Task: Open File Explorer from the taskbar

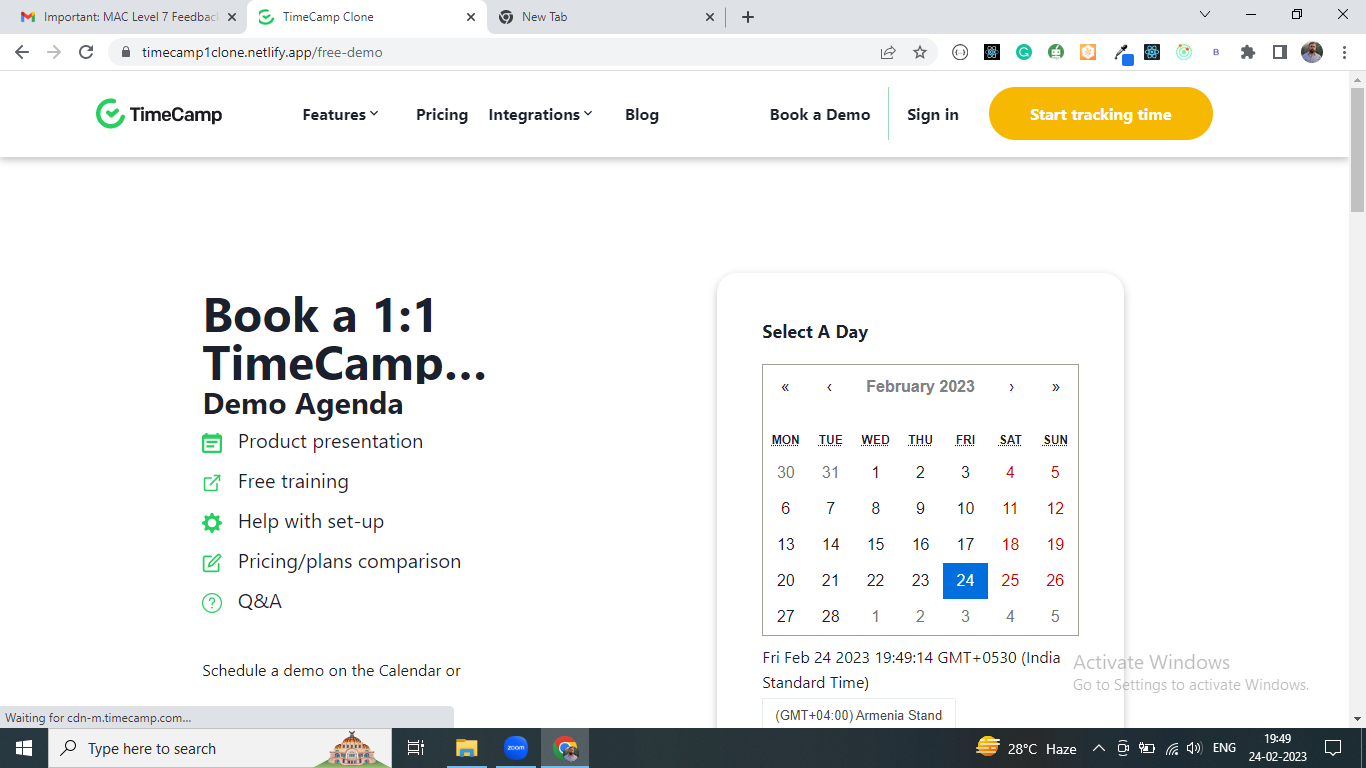Action: [466, 747]
